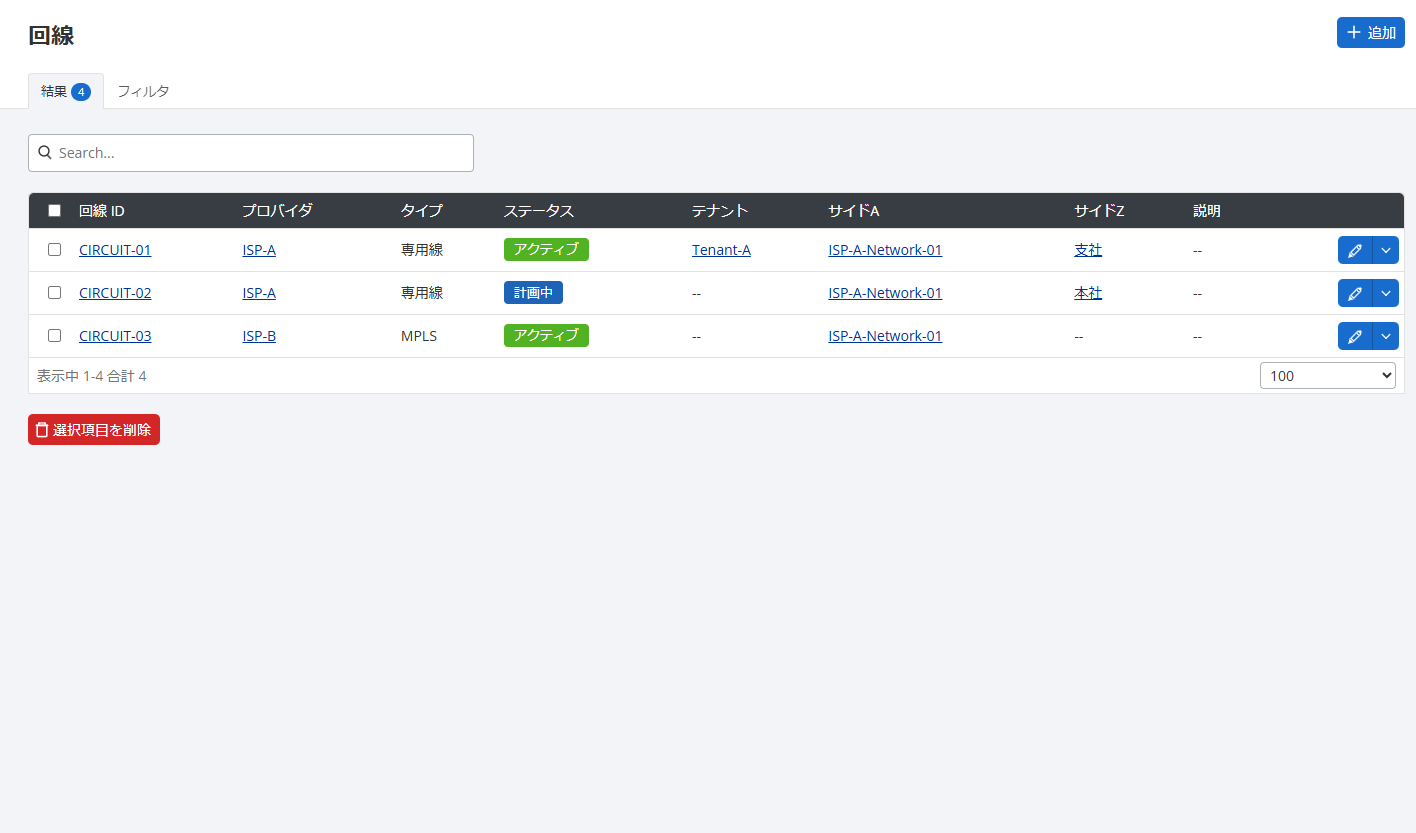1416x833 pixels.
Task: Click the 計画中 status badge for CIRCUIT-02
Action: pos(533,293)
